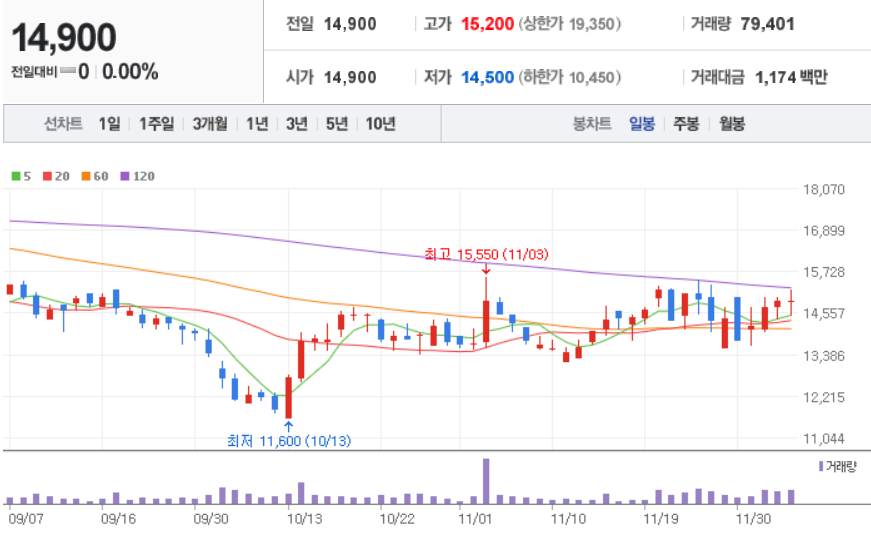Show the 3개월 line chart
This screenshot has width=871, height=548.
(x=210, y=123)
